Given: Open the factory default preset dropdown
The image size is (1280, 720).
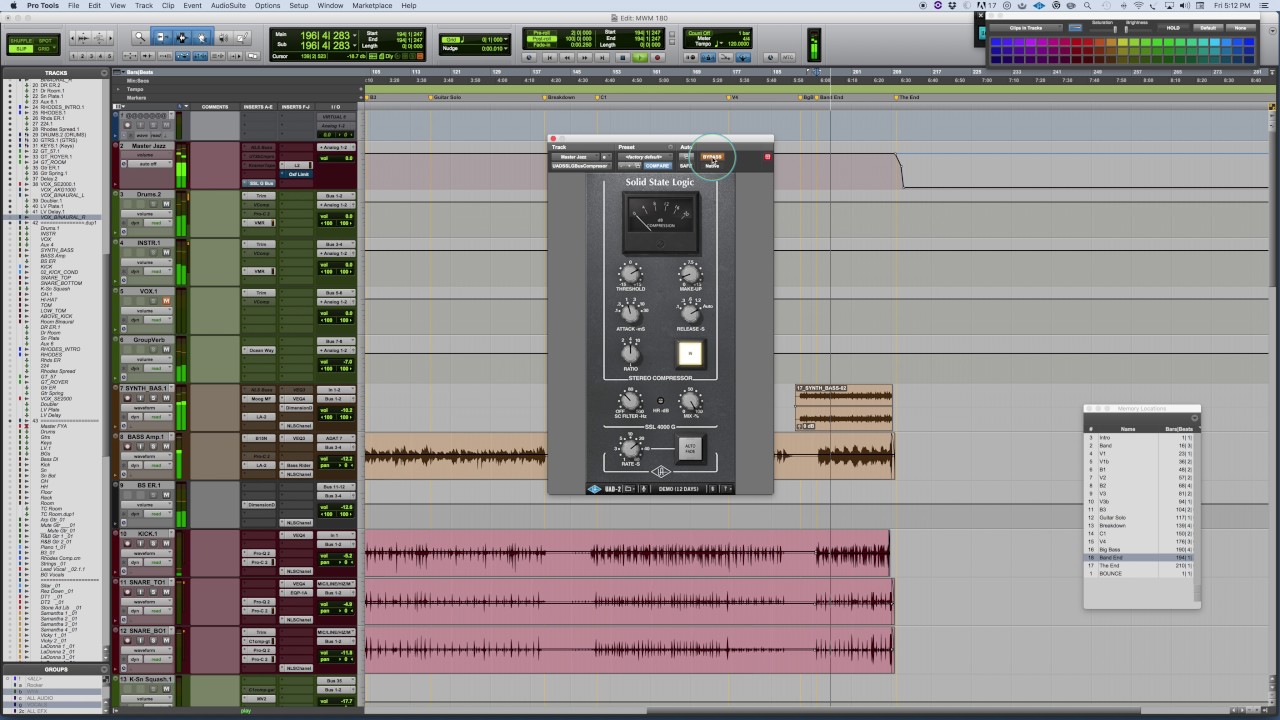Looking at the screenshot, I should (645, 157).
